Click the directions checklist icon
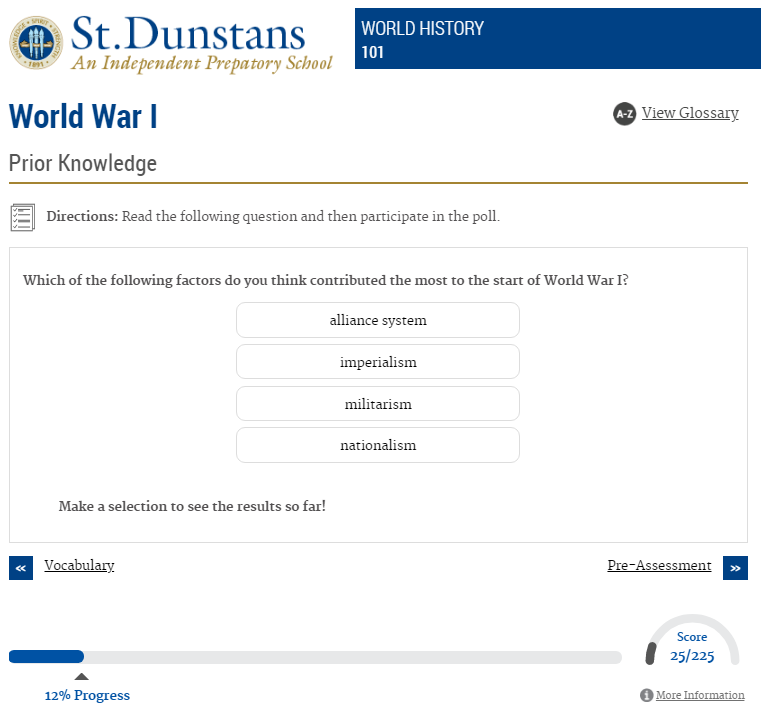Screen dimensions: 769x711 [23, 217]
